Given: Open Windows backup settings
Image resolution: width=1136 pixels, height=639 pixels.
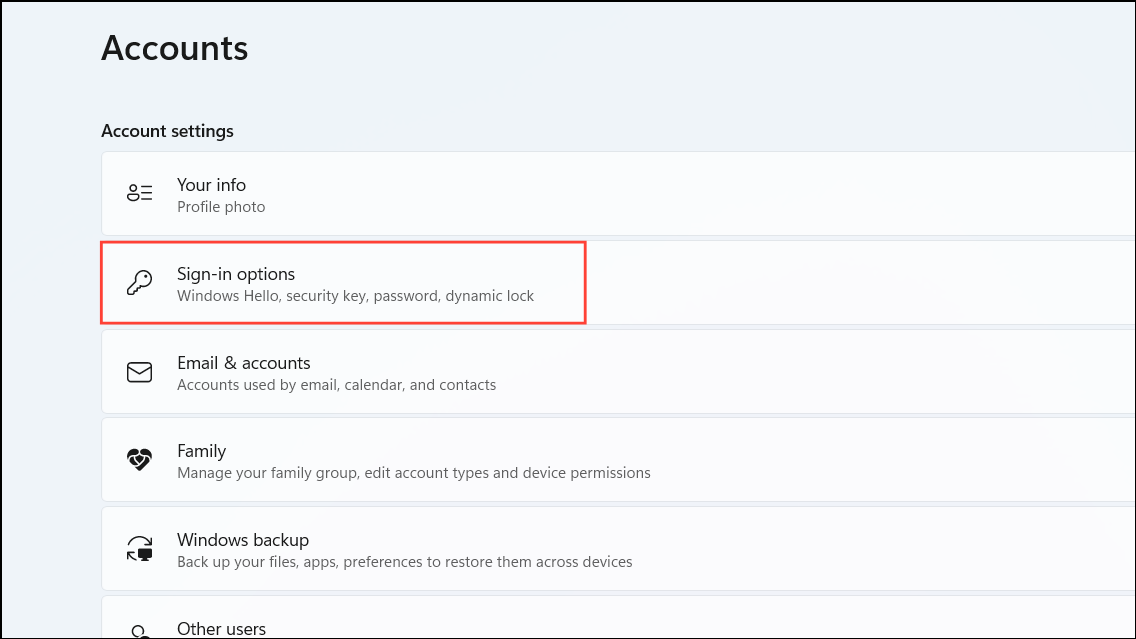Looking at the screenshot, I should pos(618,549).
